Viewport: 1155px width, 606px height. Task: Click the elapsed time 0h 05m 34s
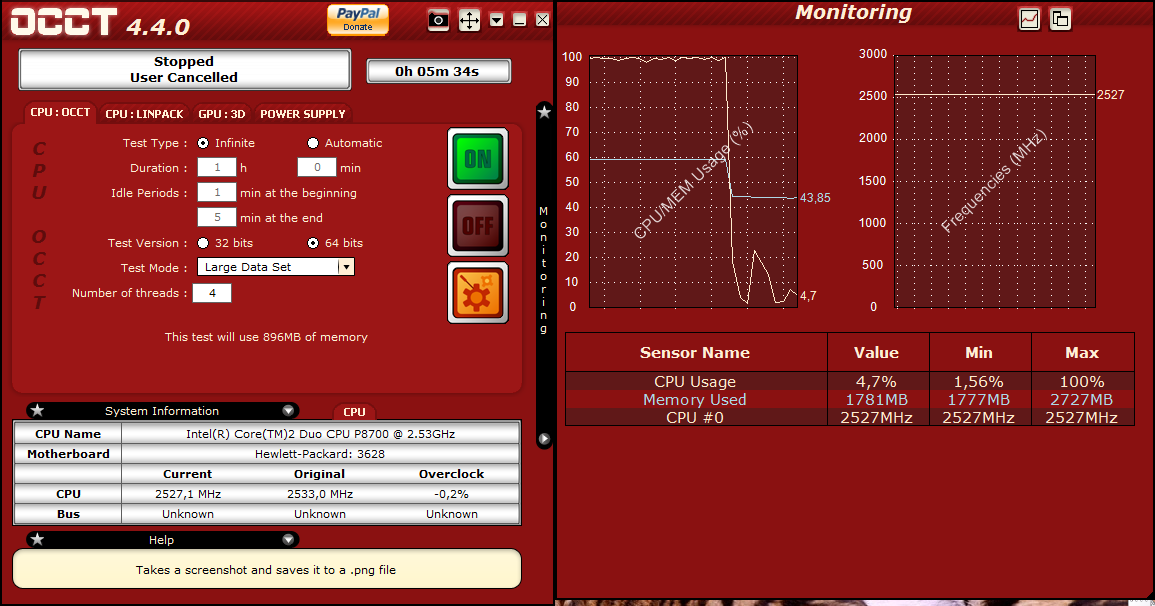coord(438,71)
